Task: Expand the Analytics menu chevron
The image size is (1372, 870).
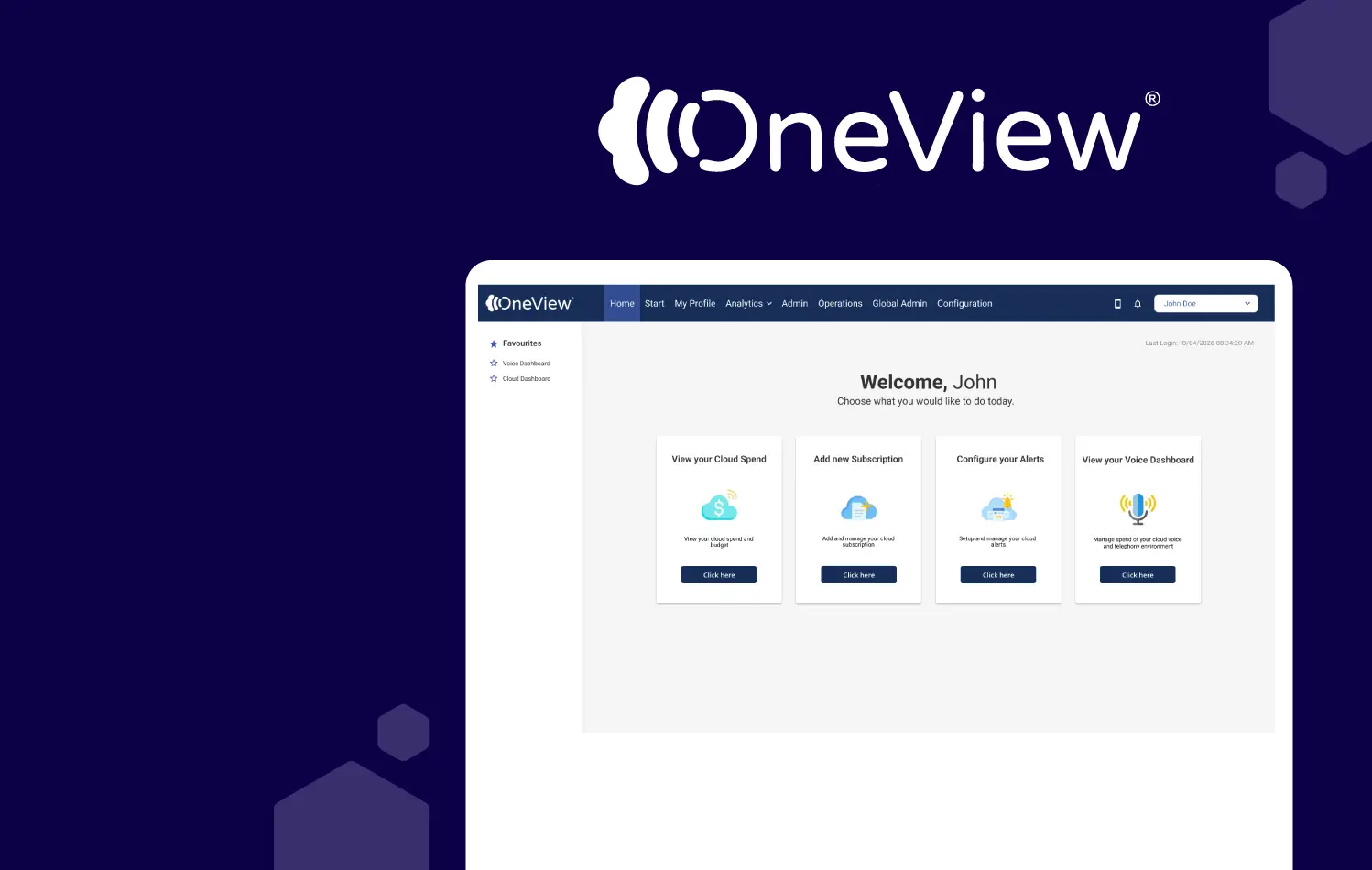Action: [x=769, y=304]
